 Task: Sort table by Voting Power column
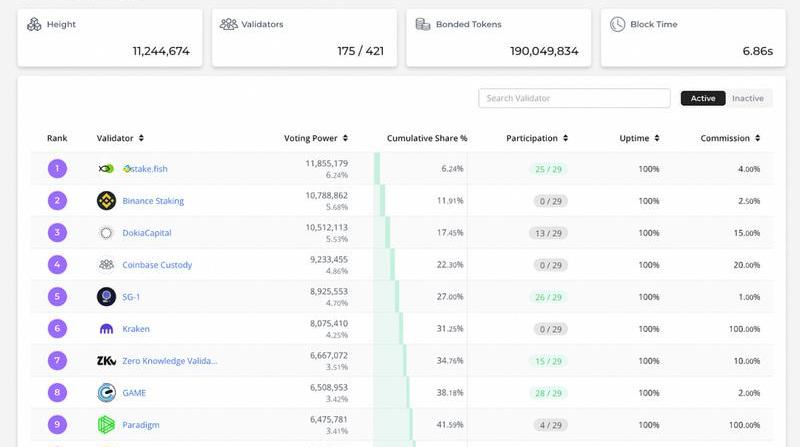click(316, 138)
